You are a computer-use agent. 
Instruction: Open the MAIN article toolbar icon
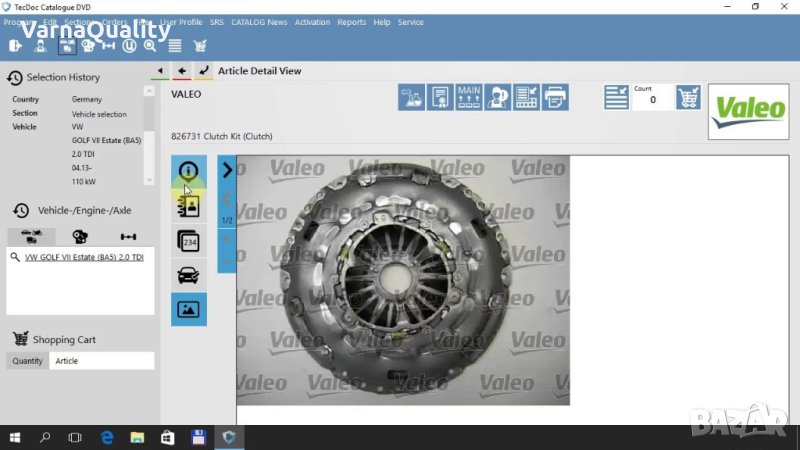coord(469,97)
